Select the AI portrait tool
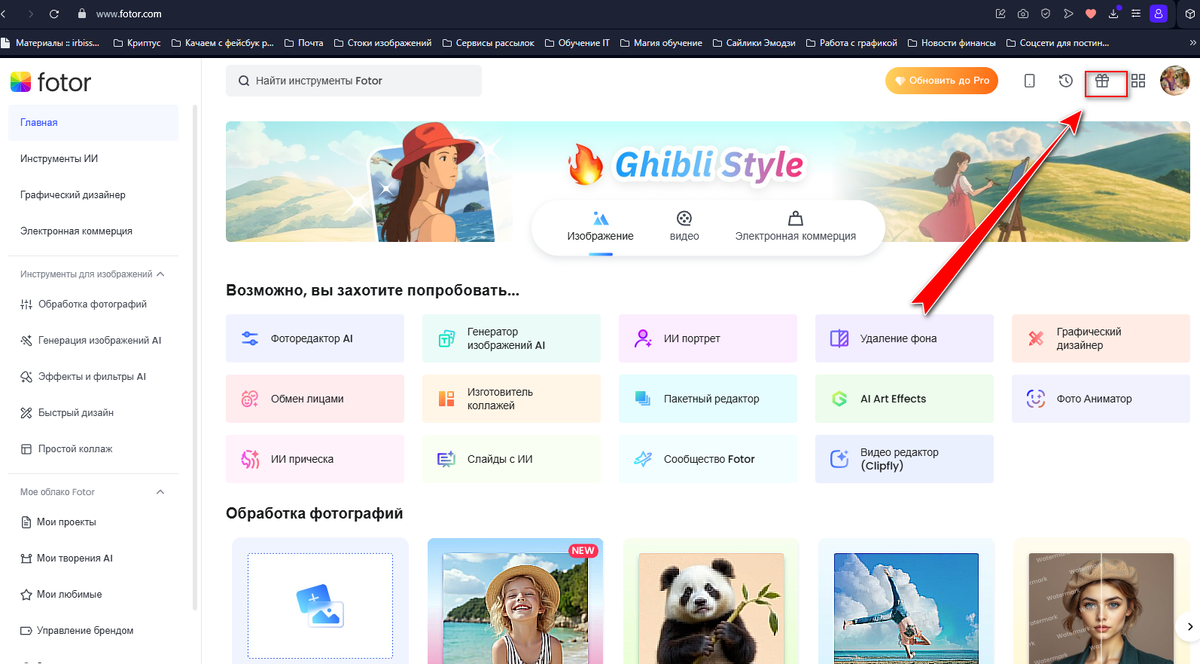The width and height of the screenshot is (1200, 664). coord(707,338)
